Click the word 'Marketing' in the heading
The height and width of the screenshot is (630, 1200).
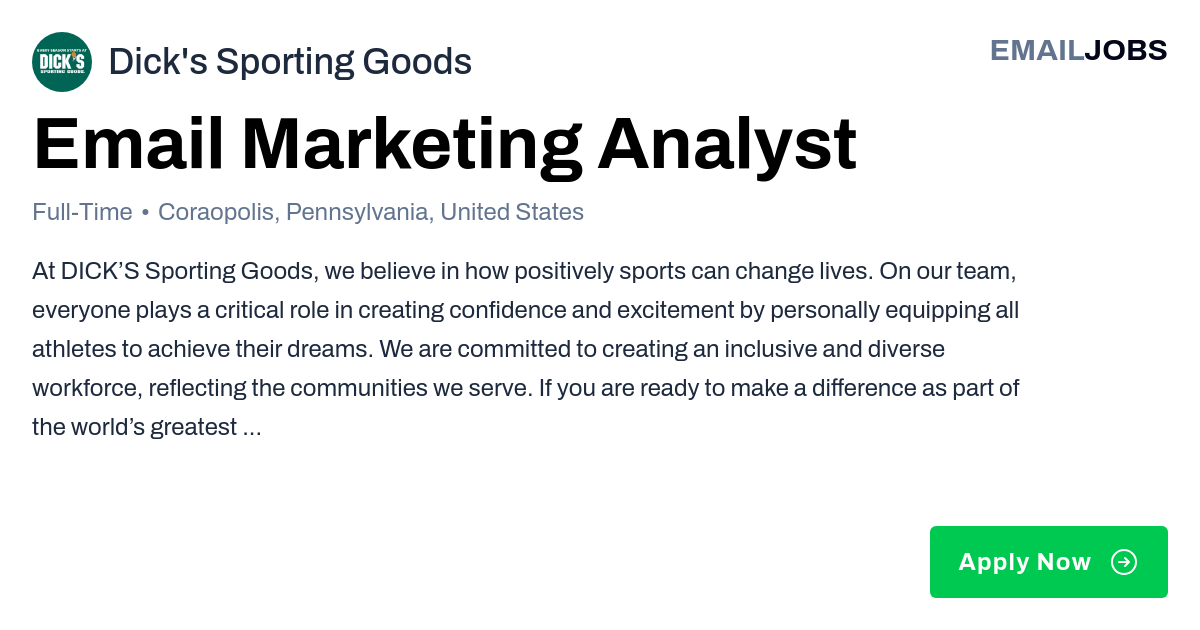411,145
